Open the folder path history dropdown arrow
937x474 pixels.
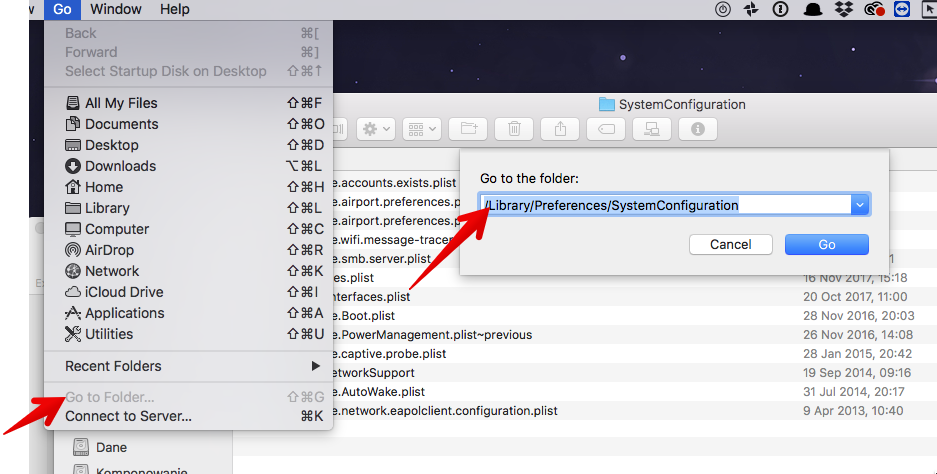point(860,205)
